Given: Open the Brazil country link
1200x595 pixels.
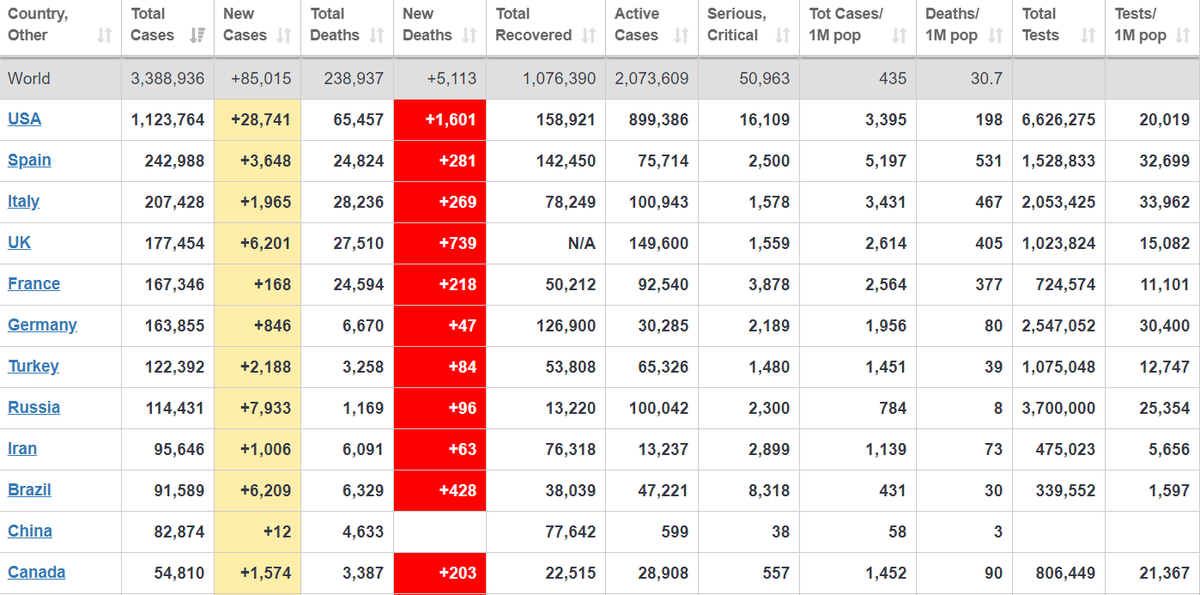Looking at the screenshot, I should click(x=30, y=490).
